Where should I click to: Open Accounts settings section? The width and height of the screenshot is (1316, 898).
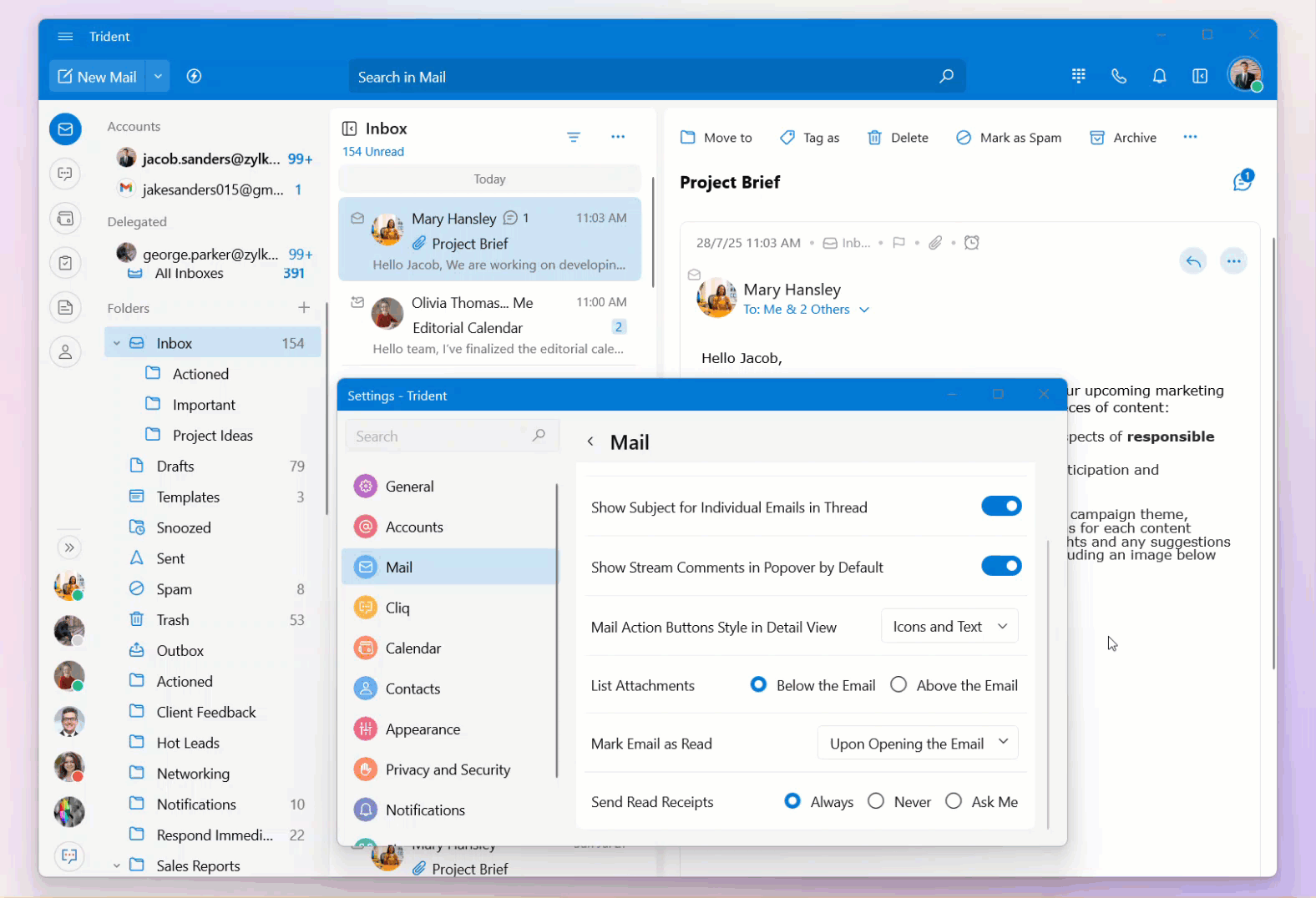(448, 527)
